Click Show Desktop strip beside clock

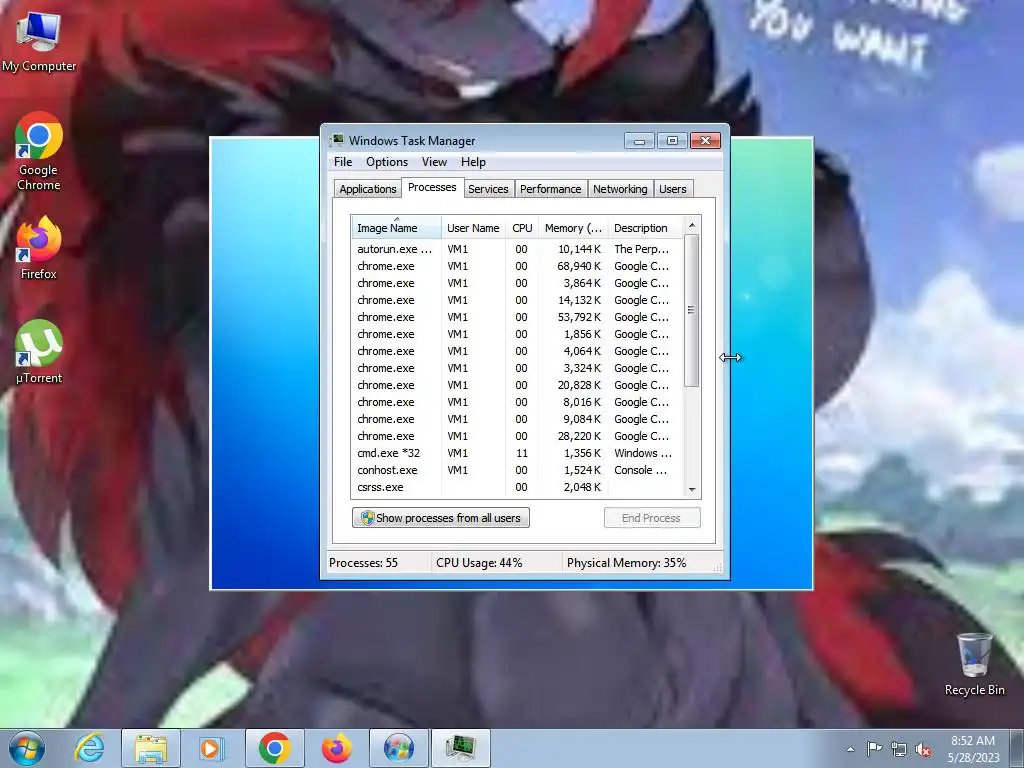pyautogui.click(x=1017, y=748)
